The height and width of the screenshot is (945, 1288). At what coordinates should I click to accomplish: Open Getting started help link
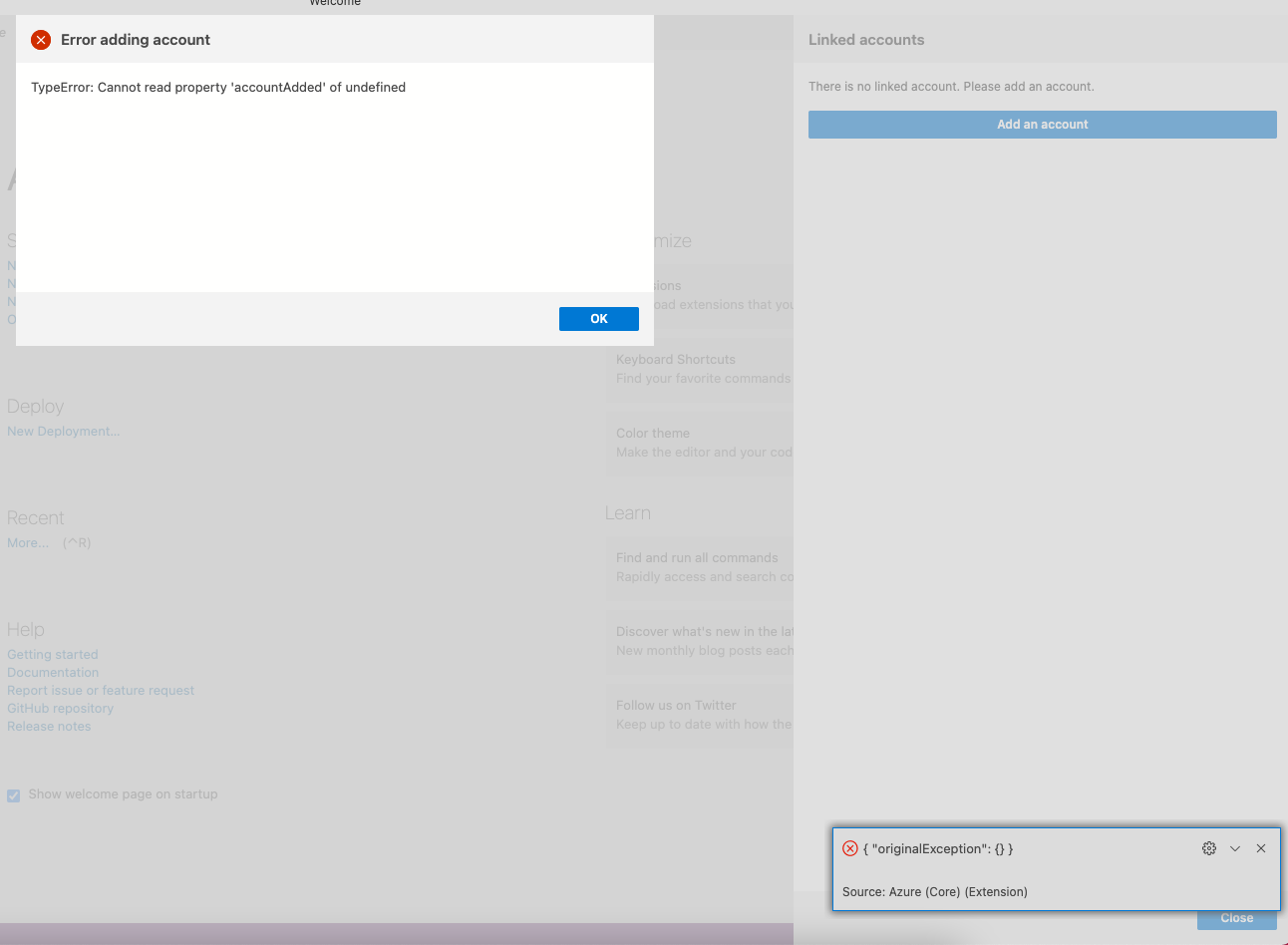[x=53, y=655]
